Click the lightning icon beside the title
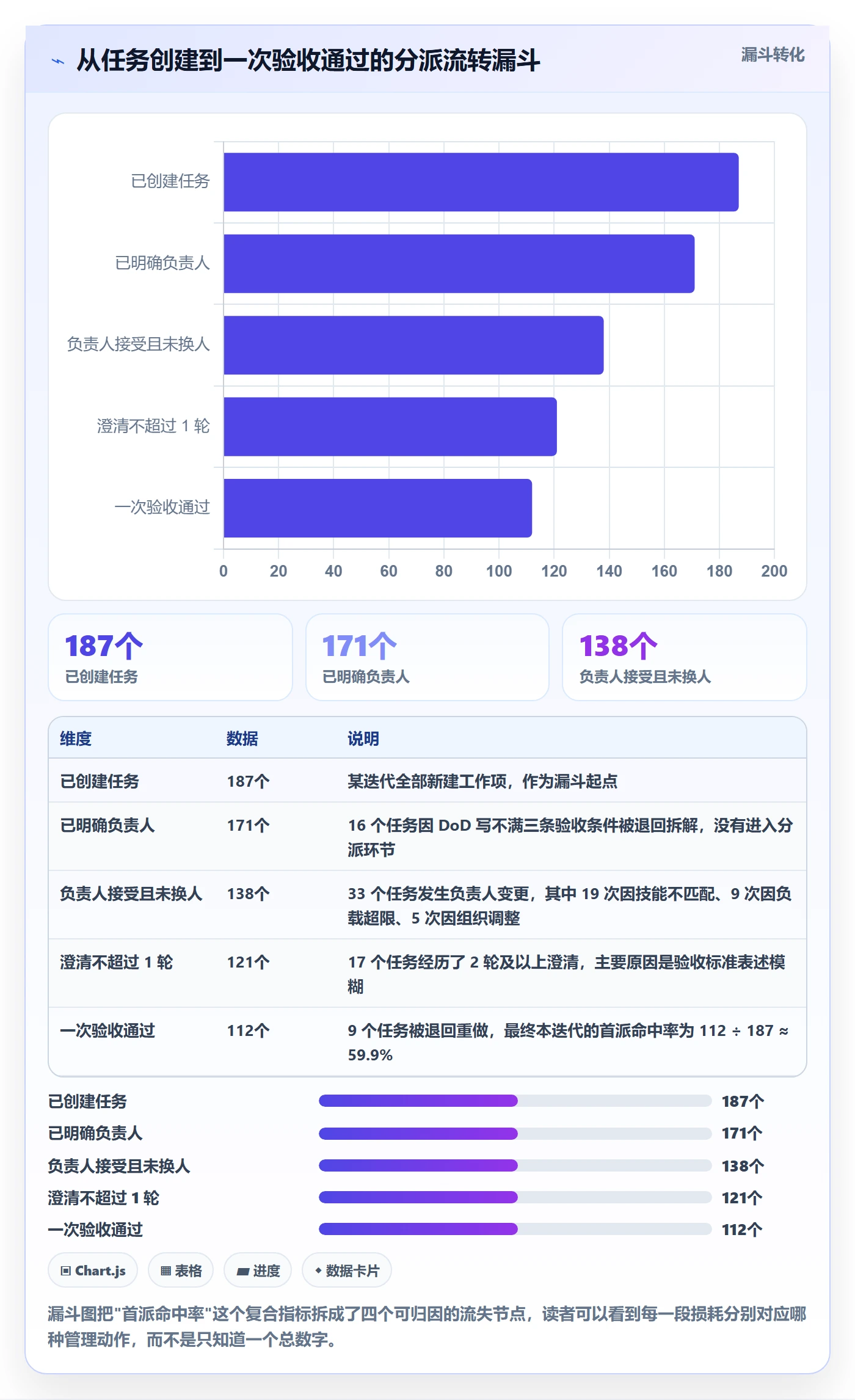This screenshot has height=1400, width=855. click(58, 61)
